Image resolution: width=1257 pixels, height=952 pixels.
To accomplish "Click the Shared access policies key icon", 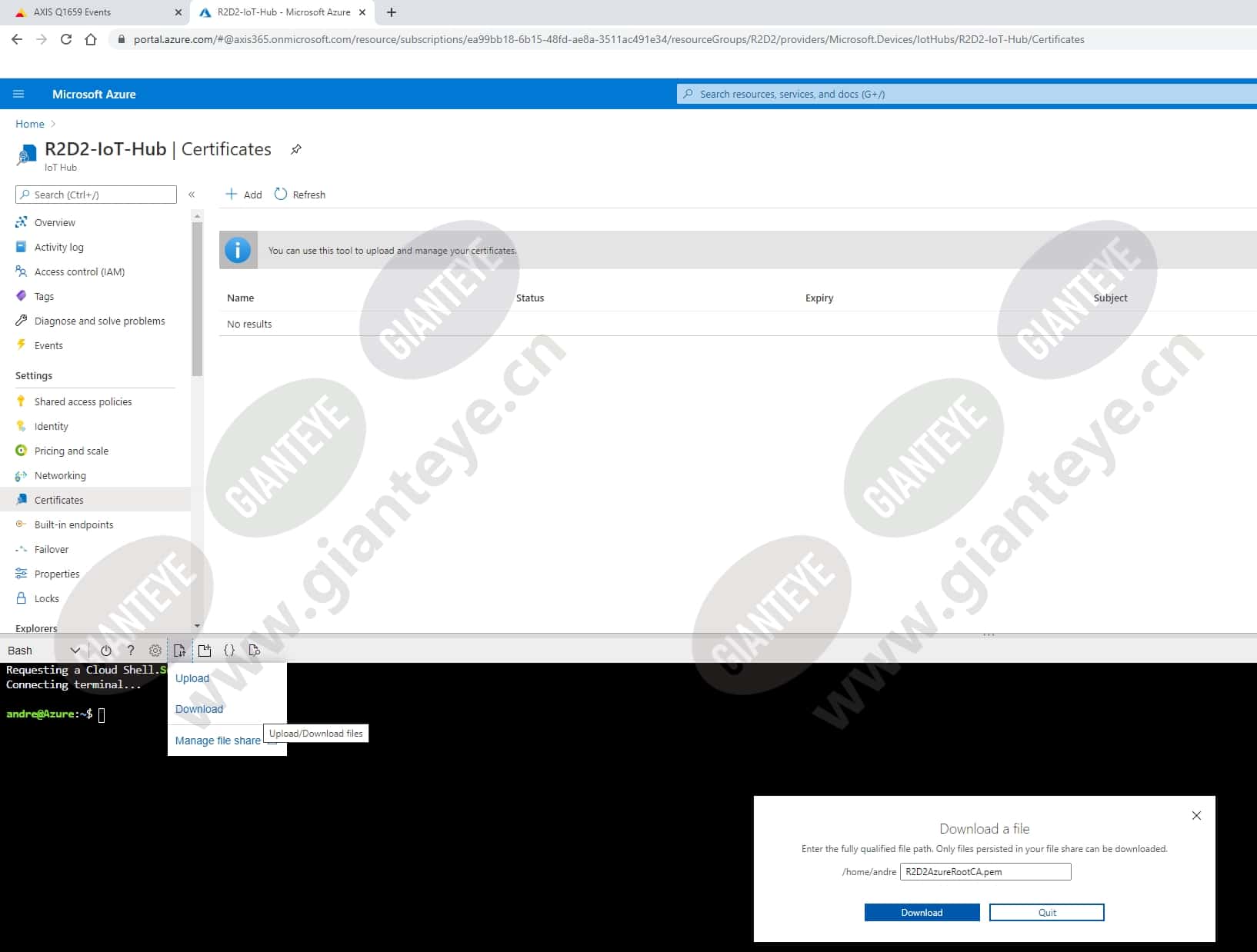I will point(21,401).
